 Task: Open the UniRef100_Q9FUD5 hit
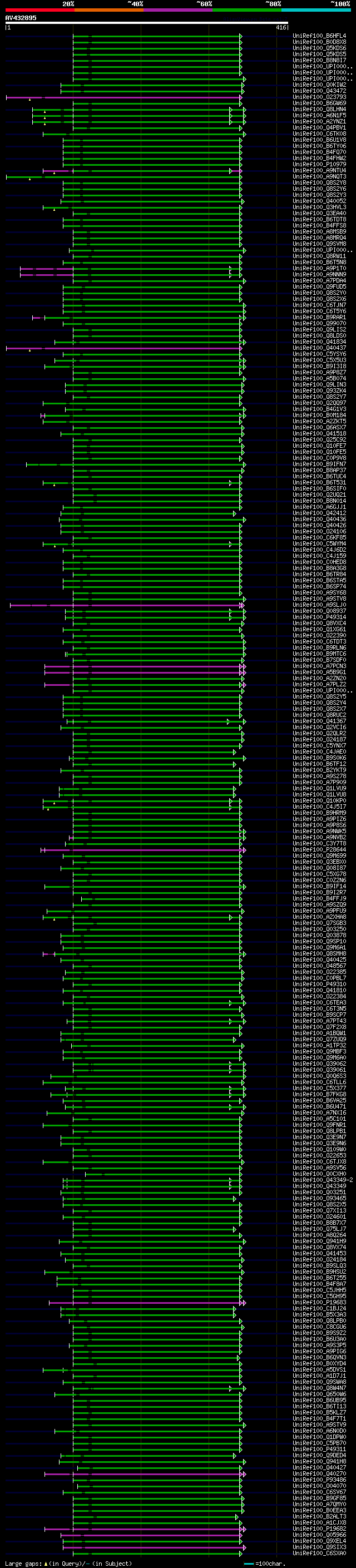tap(319, 286)
